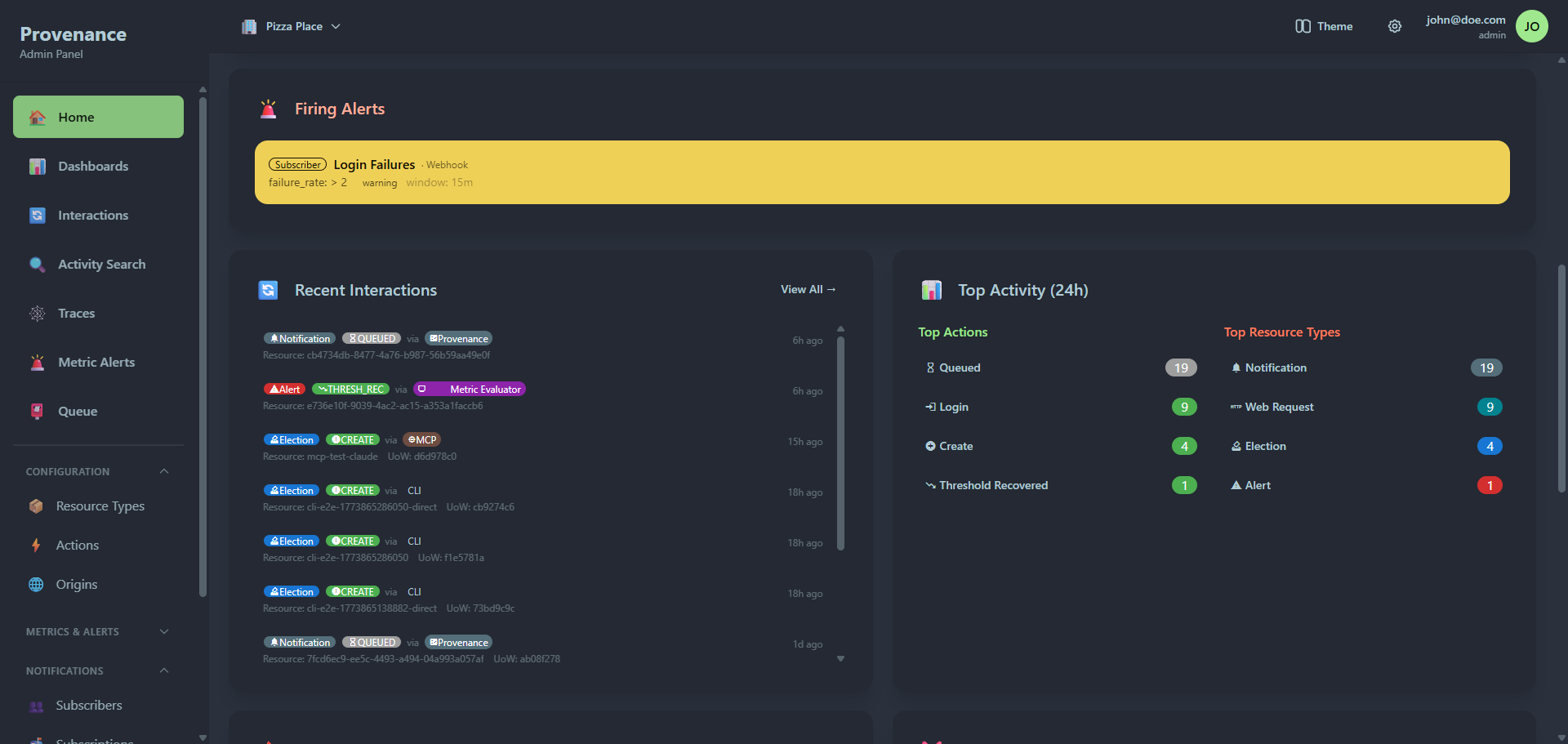
Task: Click the Origins globe icon
Action: click(x=36, y=584)
